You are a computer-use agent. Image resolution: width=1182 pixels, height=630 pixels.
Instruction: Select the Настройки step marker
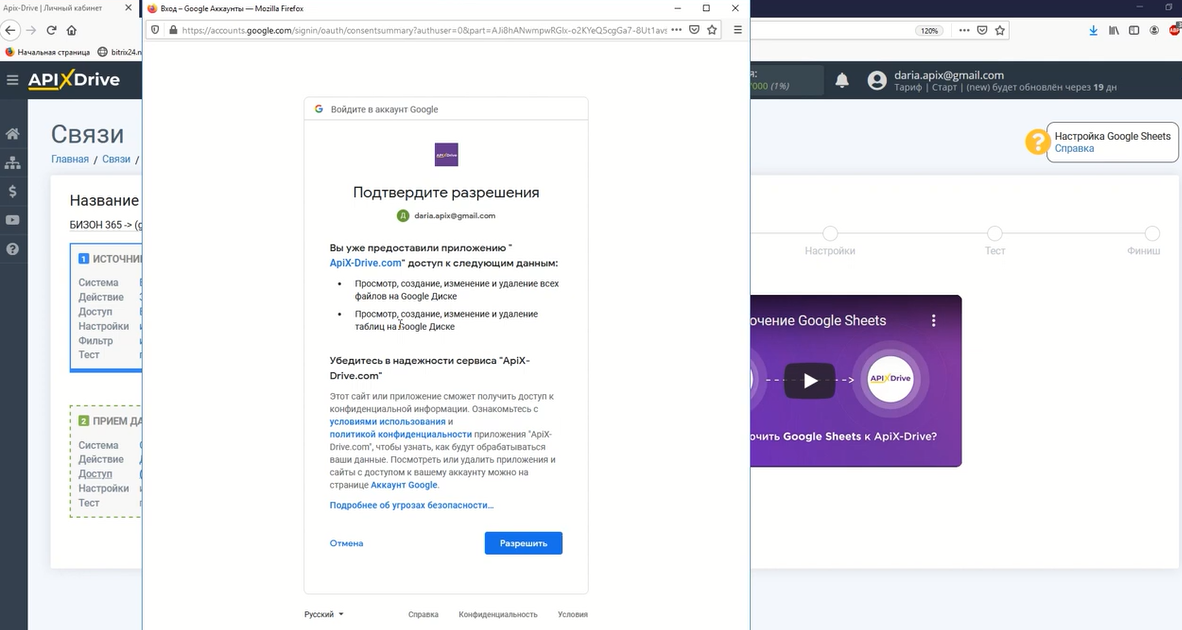[x=830, y=234]
